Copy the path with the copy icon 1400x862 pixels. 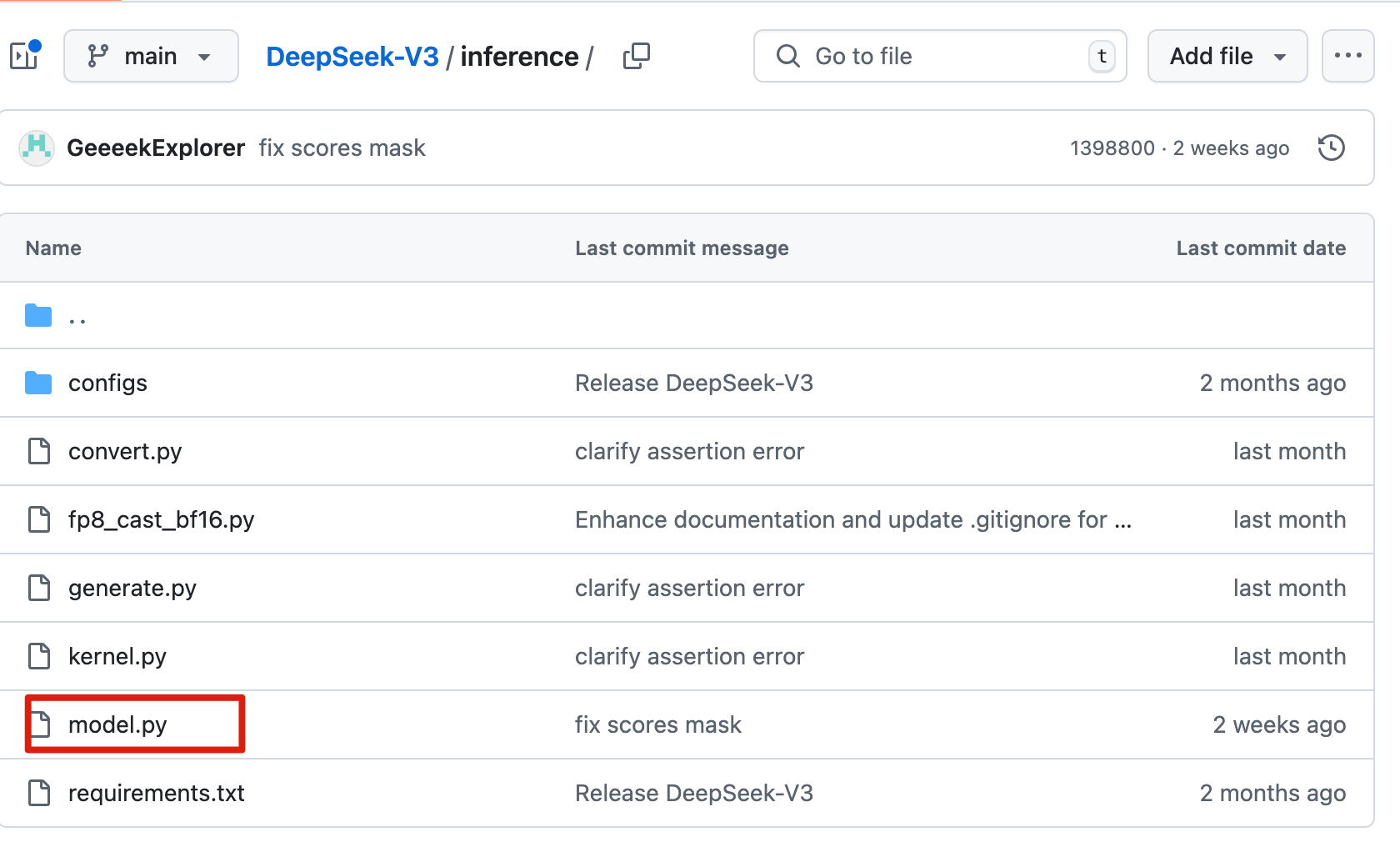(637, 56)
